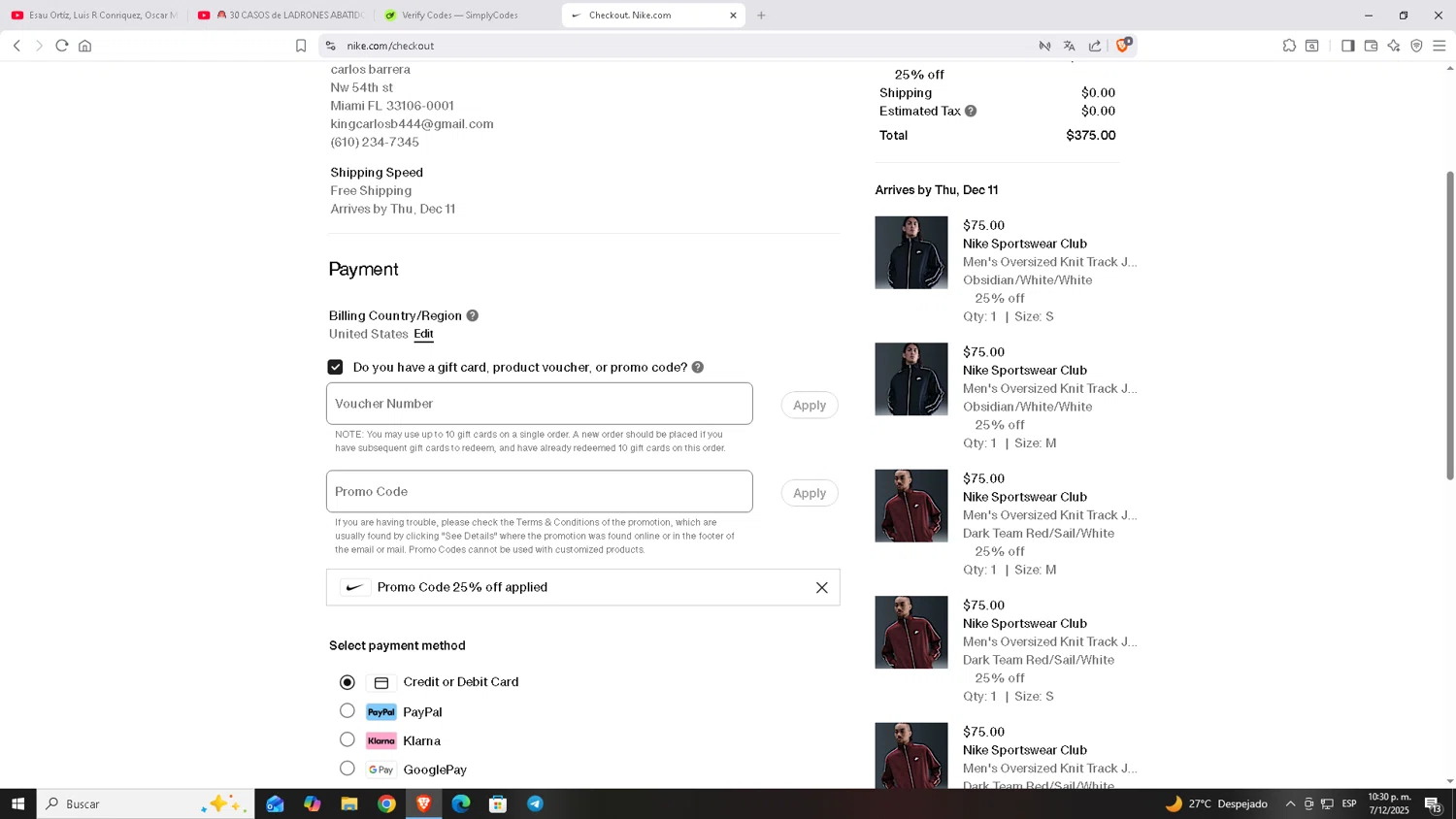Select Klarna payment method
Image resolution: width=1456 pixels, height=819 pixels.
click(x=347, y=740)
